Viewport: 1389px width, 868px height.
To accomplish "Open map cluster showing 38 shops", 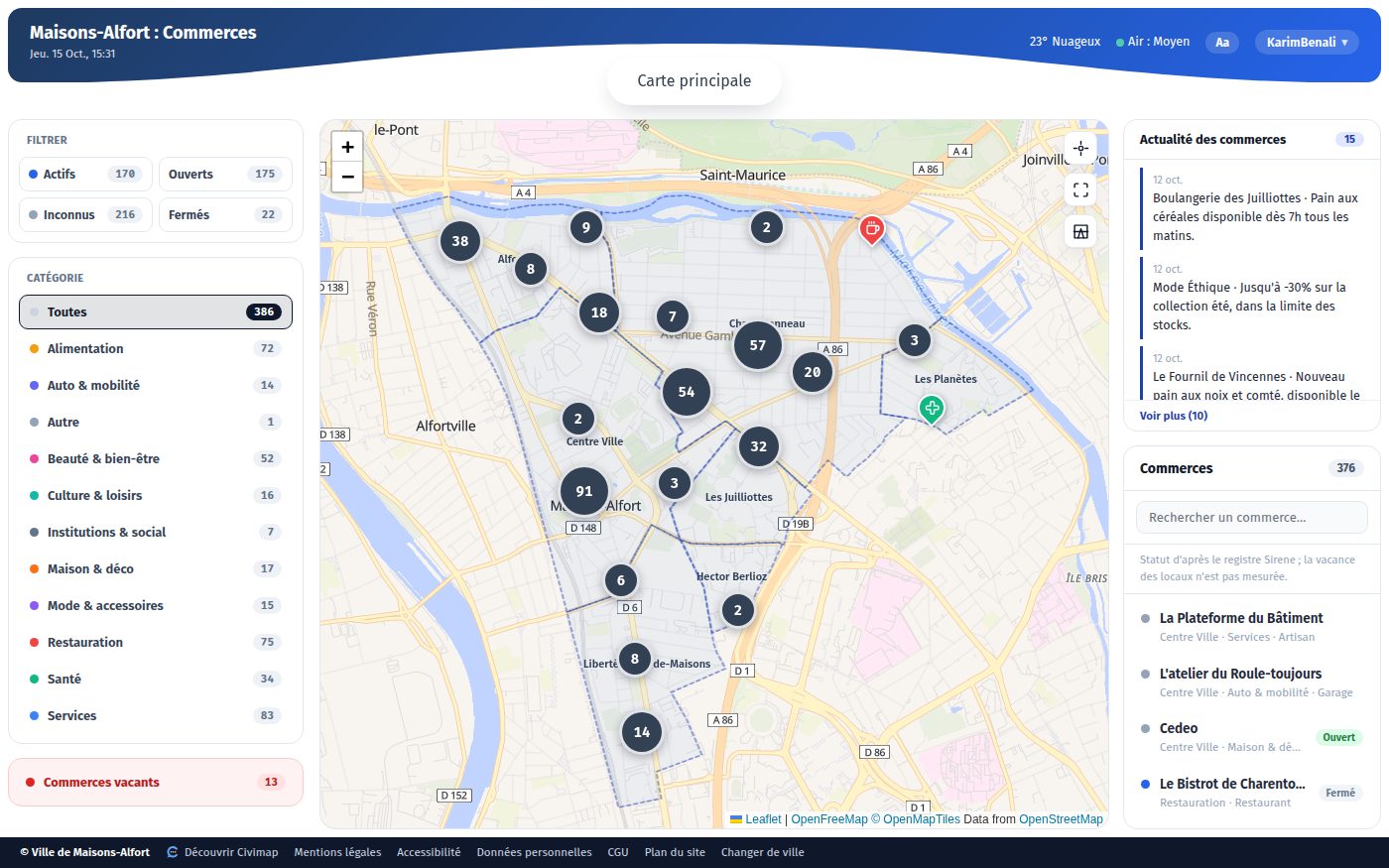I will click(460, 241).
